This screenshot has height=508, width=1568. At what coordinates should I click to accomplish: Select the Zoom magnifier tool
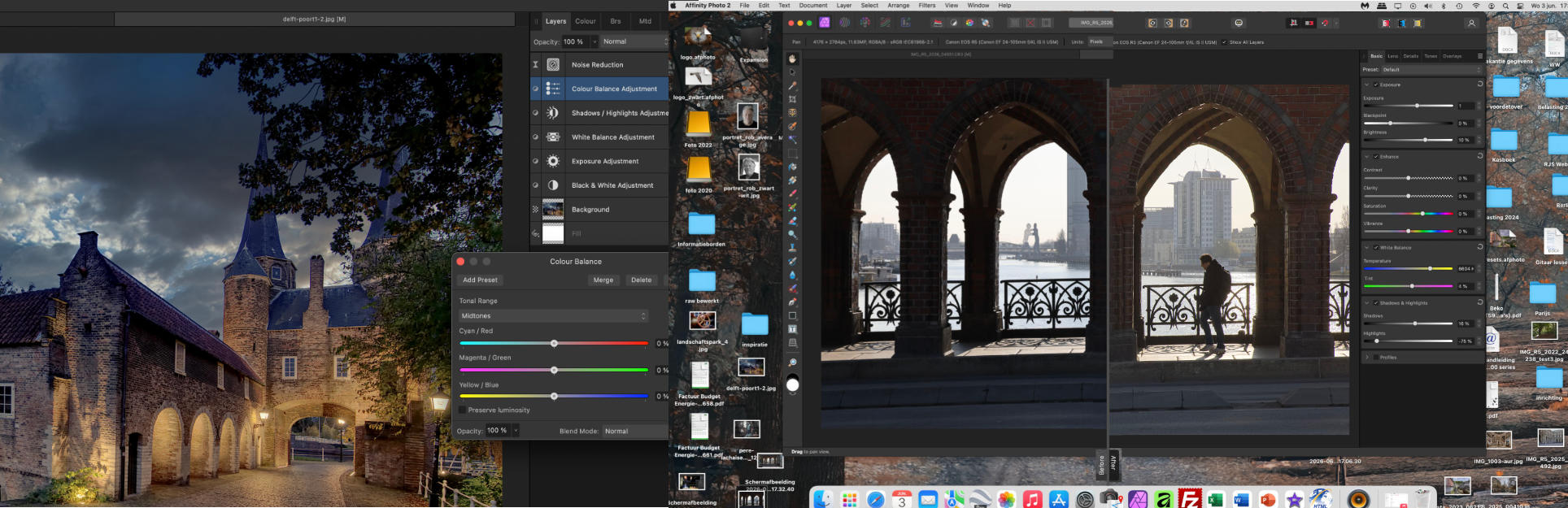click(792, 363)
